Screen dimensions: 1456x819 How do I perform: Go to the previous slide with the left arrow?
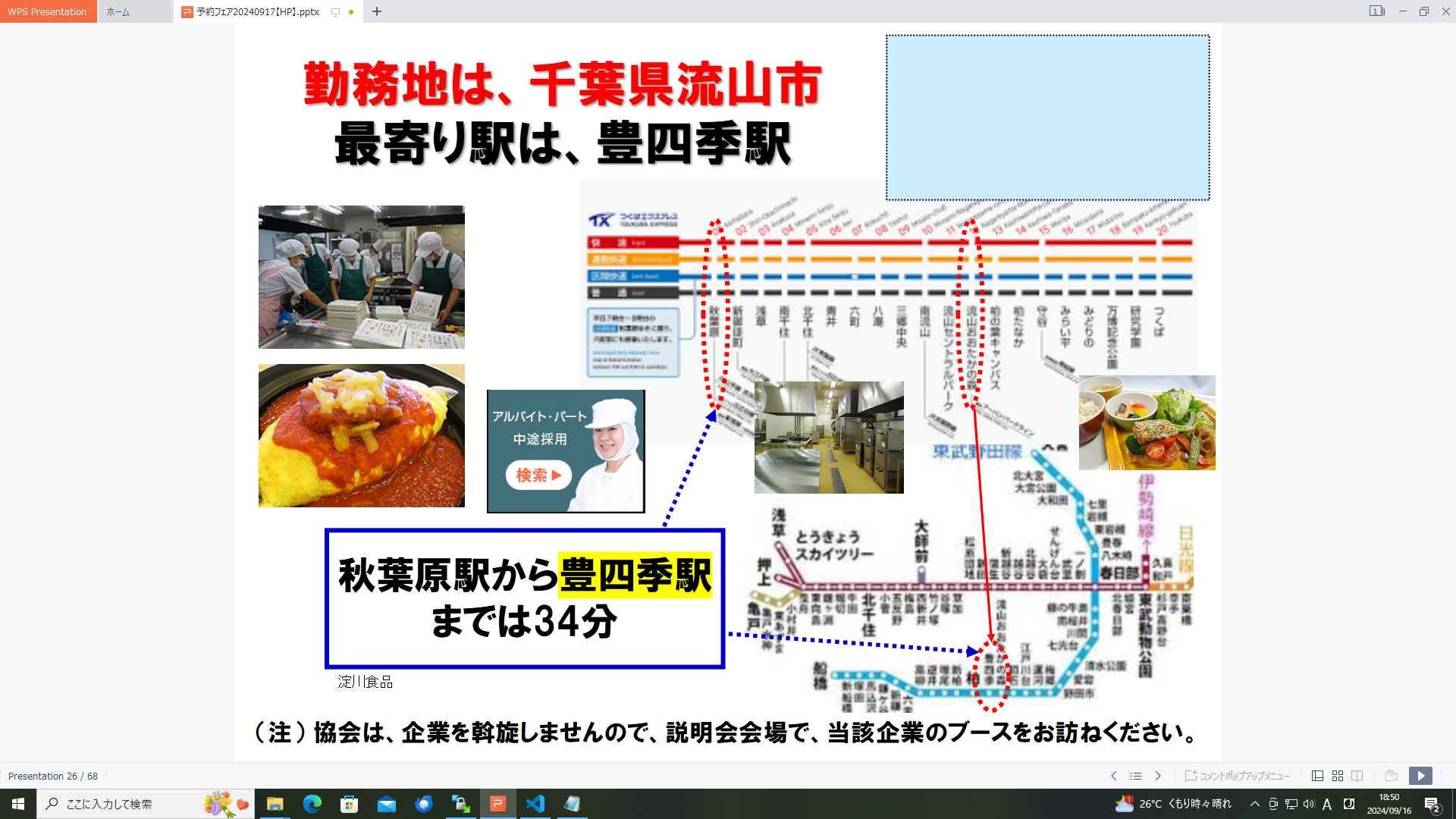1114,776
